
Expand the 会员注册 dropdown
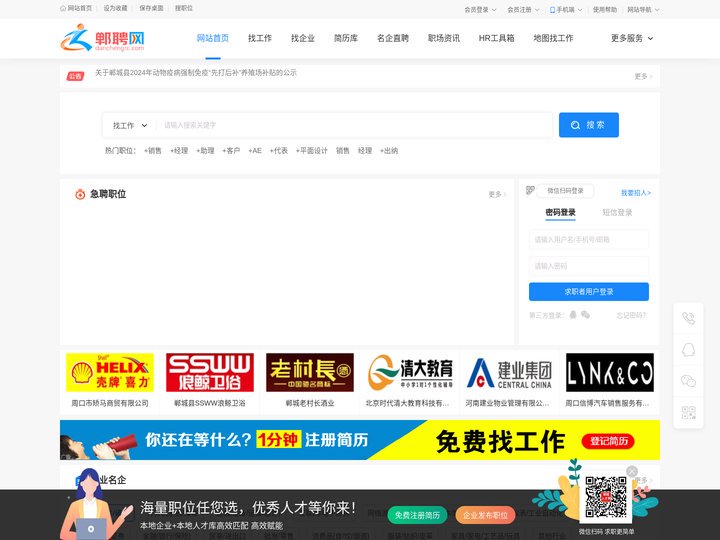point(523,10)
